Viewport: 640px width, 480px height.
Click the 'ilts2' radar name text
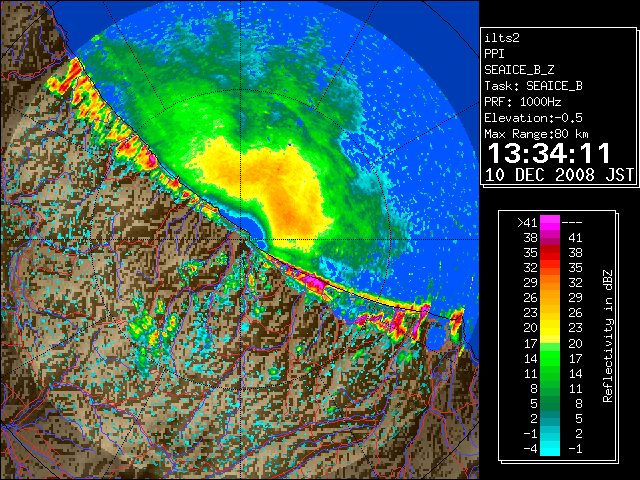coord(502,38)
